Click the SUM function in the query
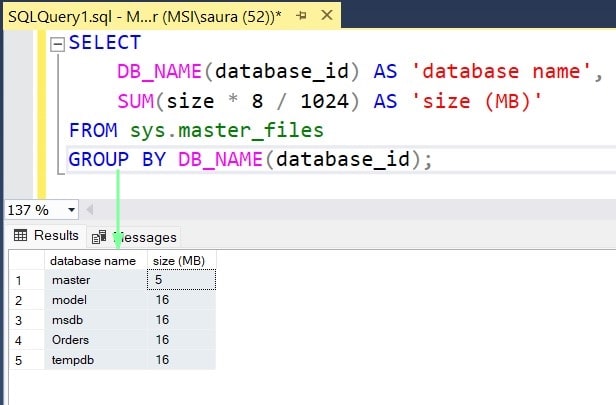This screenshot has height=405, width=616. 136,101
